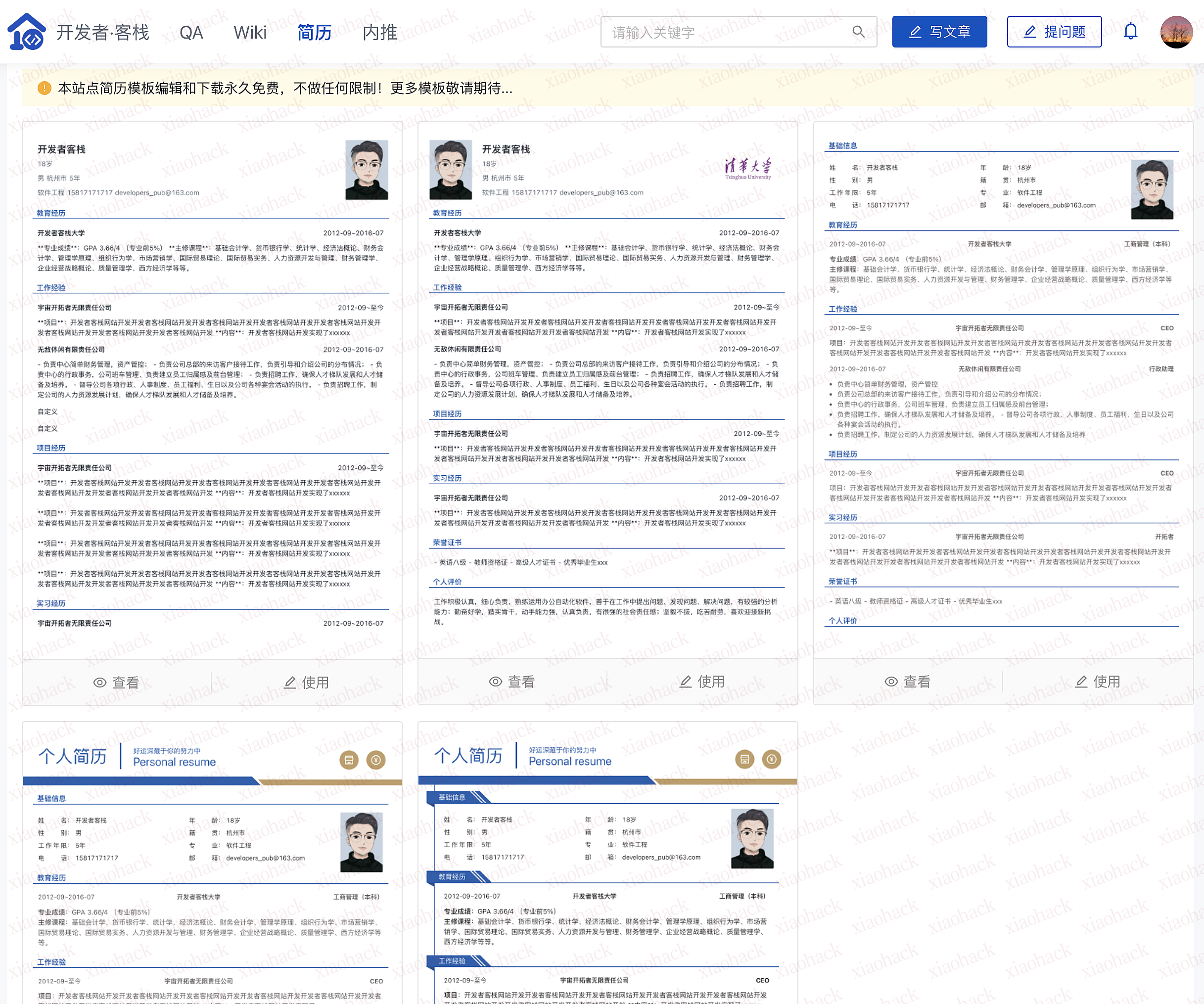Click the pen icon on second template's 使用
Viewport: 1204px width, 1004px height.
(686, 682)
